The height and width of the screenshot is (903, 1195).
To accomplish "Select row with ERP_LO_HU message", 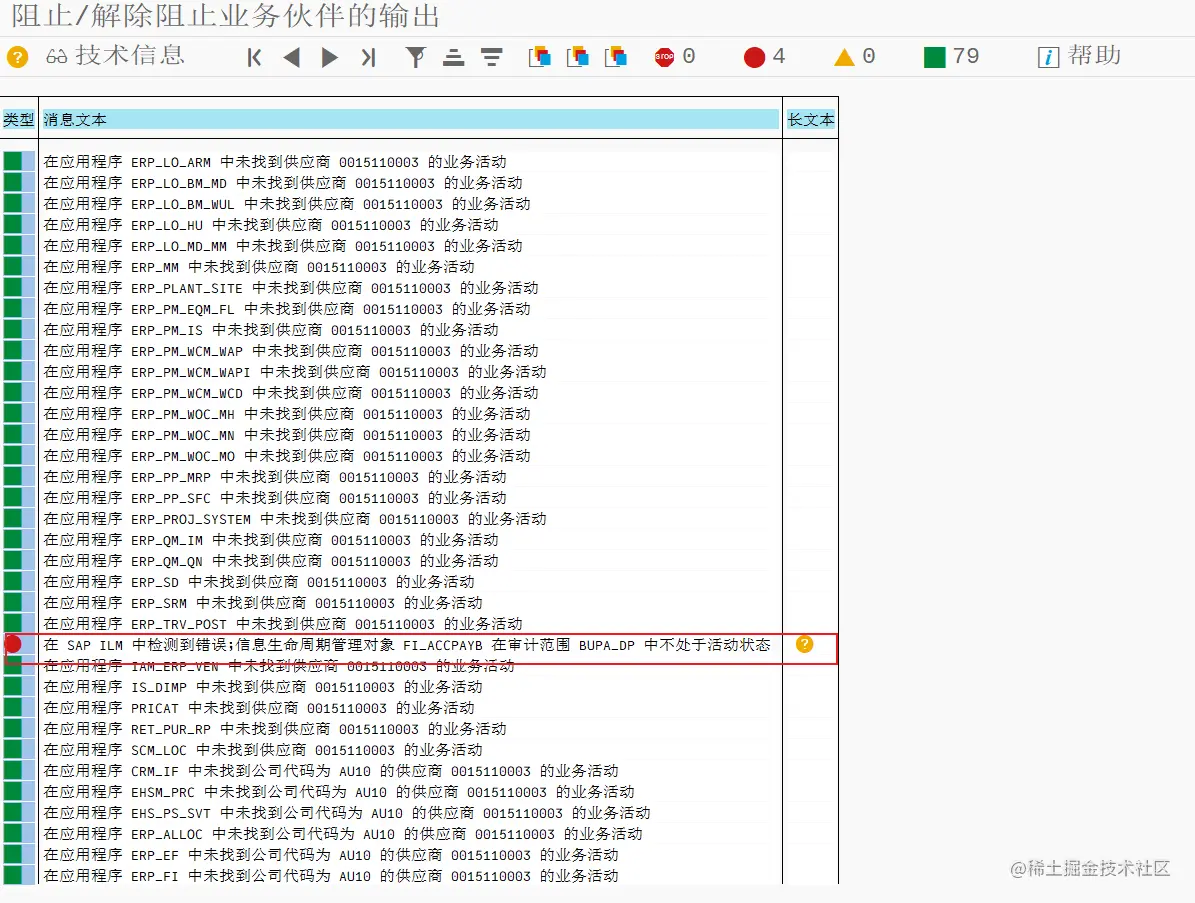I will (271, 225).
